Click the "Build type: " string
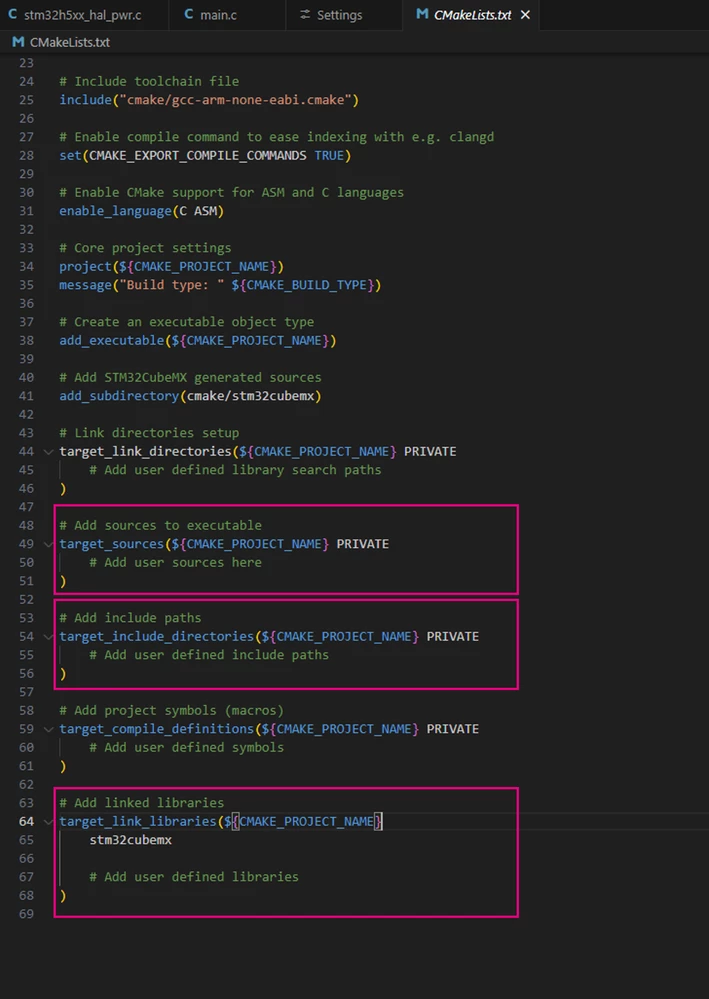Viewport: 709px width, 999px height. click(x=171, y=285)
